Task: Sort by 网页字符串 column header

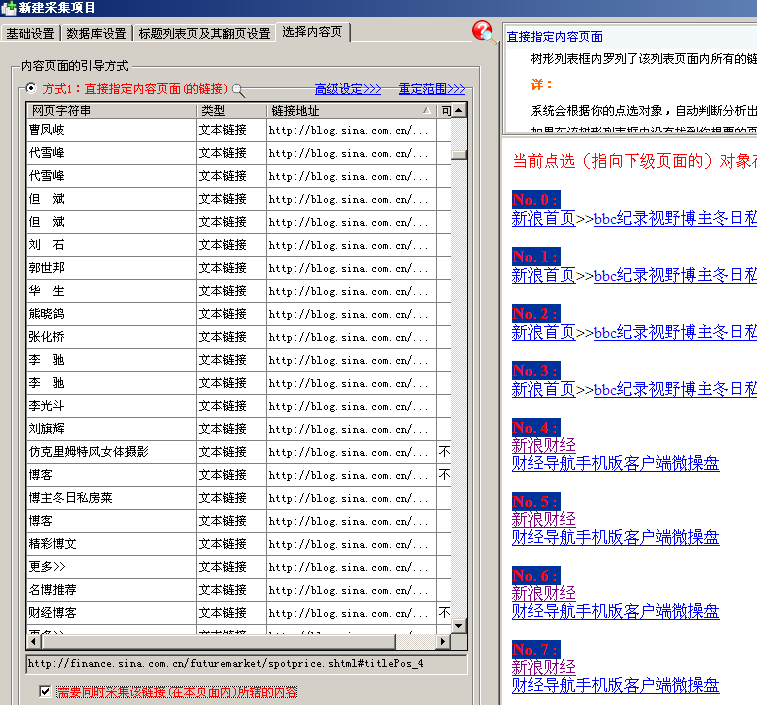Action: pos(112,111)
